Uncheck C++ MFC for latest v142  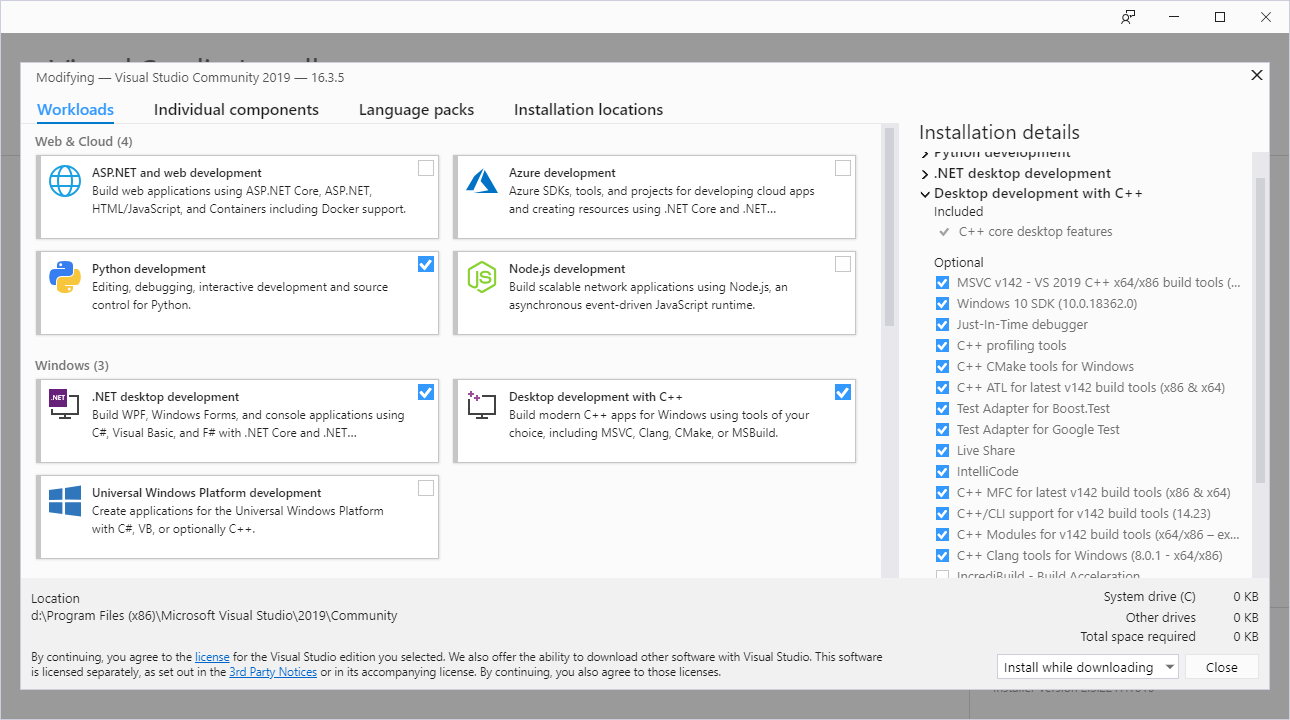coord(942,493)
